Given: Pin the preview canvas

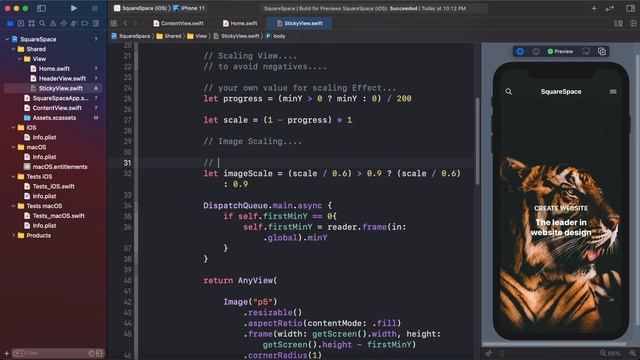Looking at the screenshot, I should coord(489,353).
